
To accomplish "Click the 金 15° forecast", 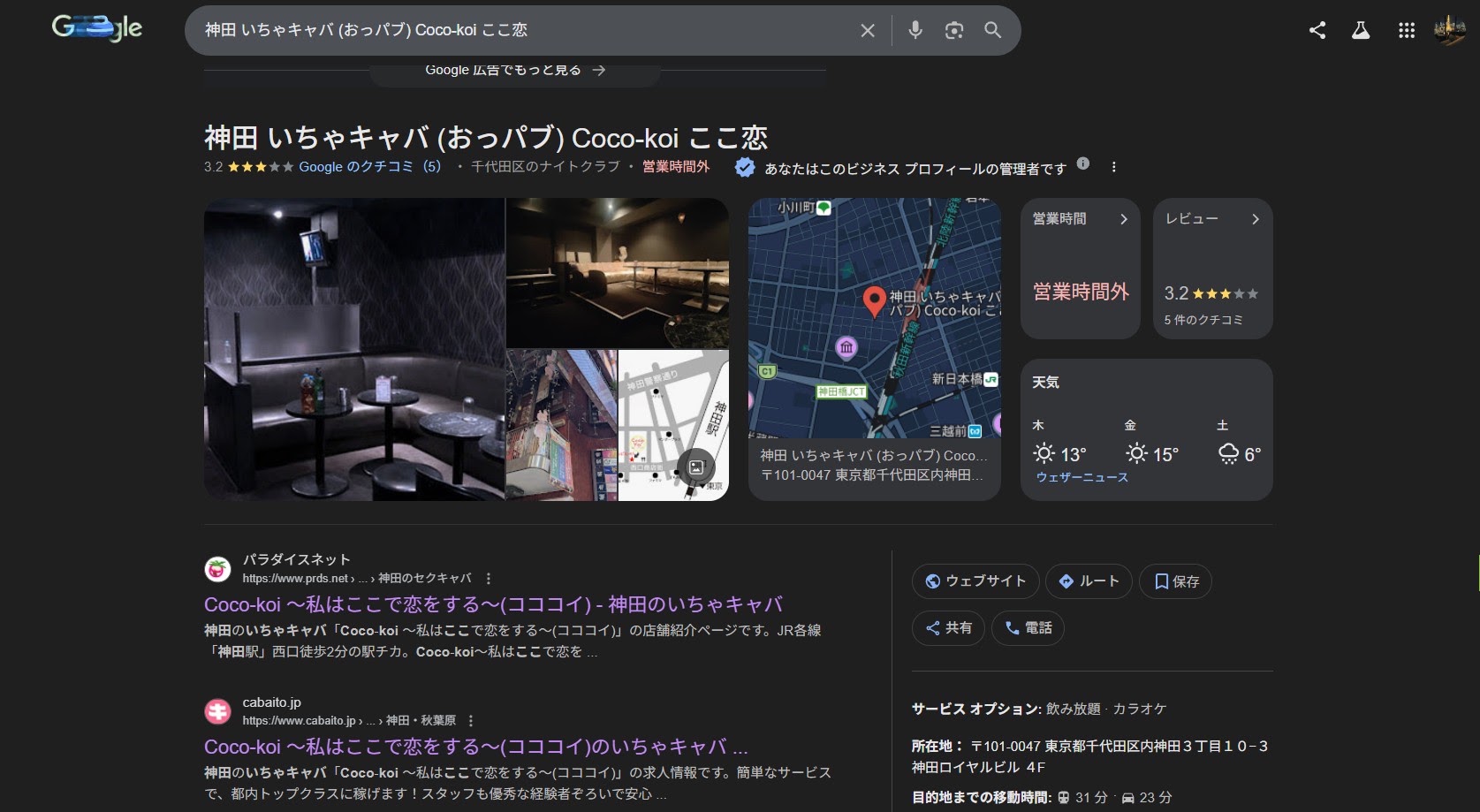I will (x=1152, y=443).
